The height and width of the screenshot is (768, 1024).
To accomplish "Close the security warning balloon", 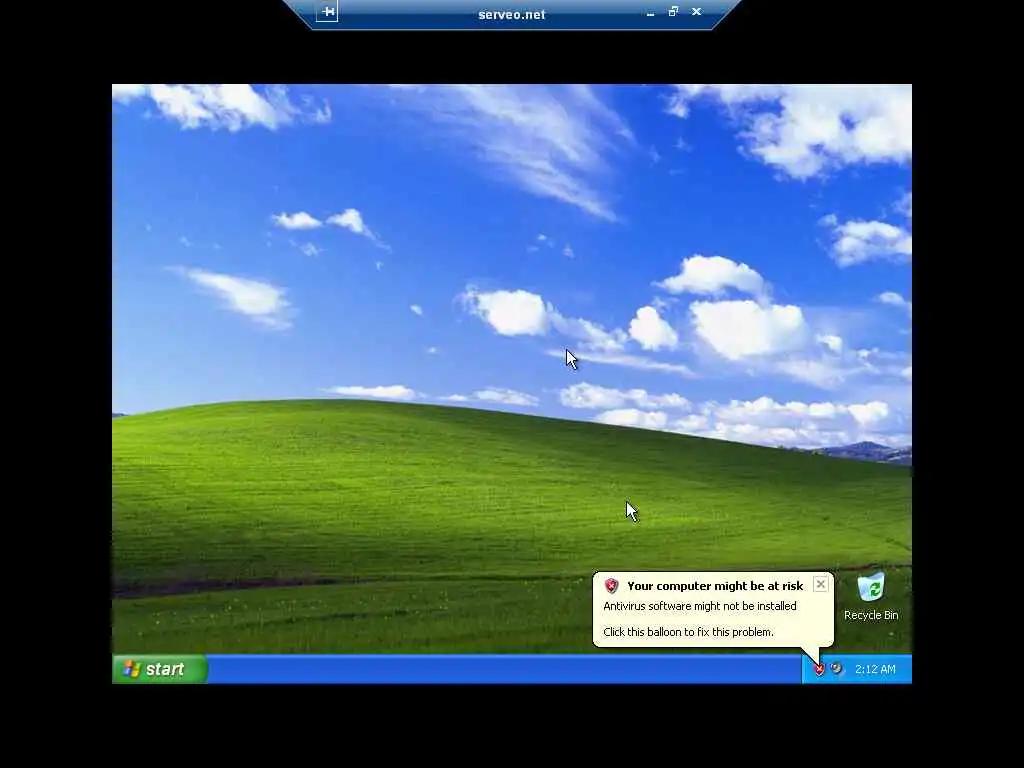I will coord(821,584).
